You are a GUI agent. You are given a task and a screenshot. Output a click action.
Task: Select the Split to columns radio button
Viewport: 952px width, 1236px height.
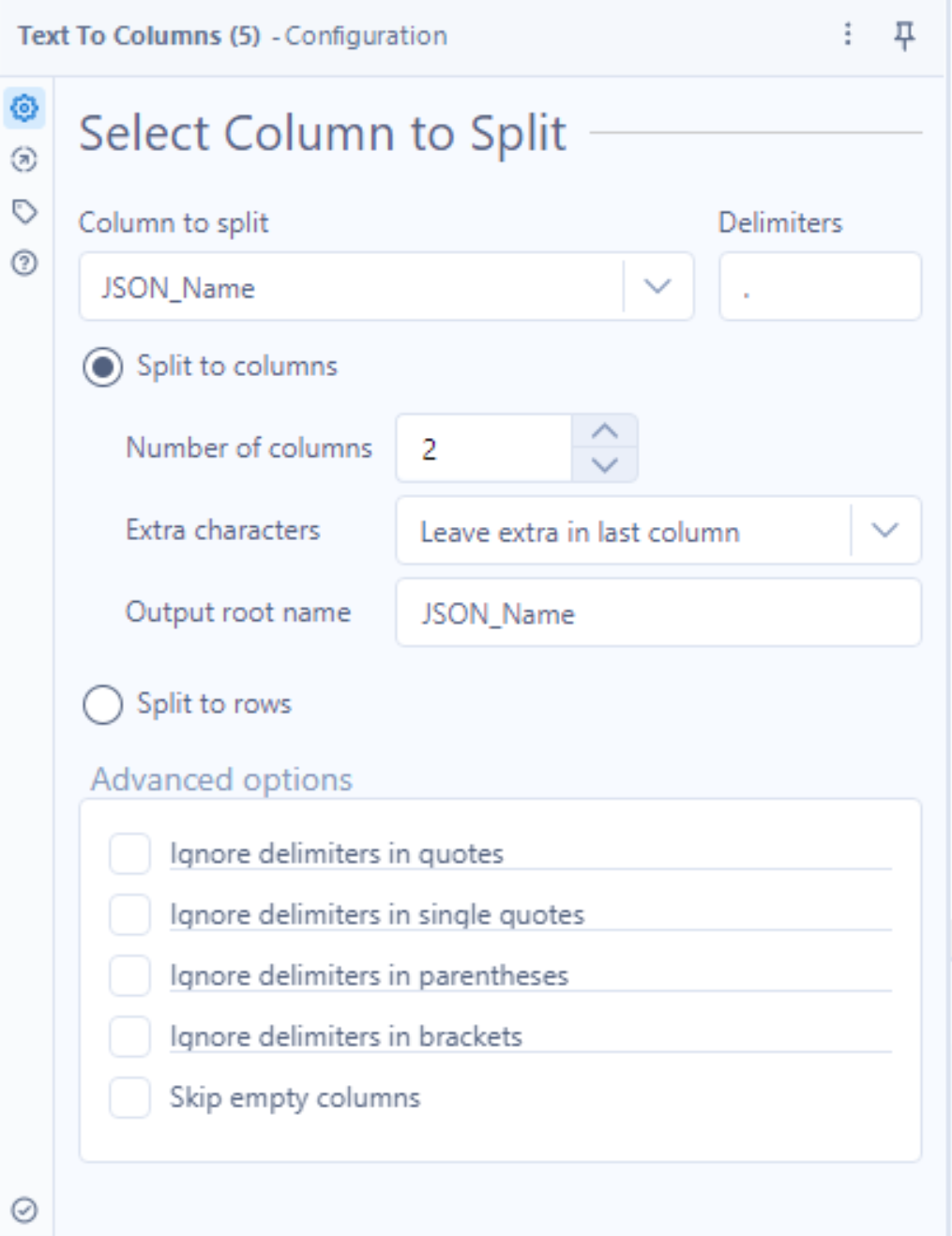tap(102, 367)
